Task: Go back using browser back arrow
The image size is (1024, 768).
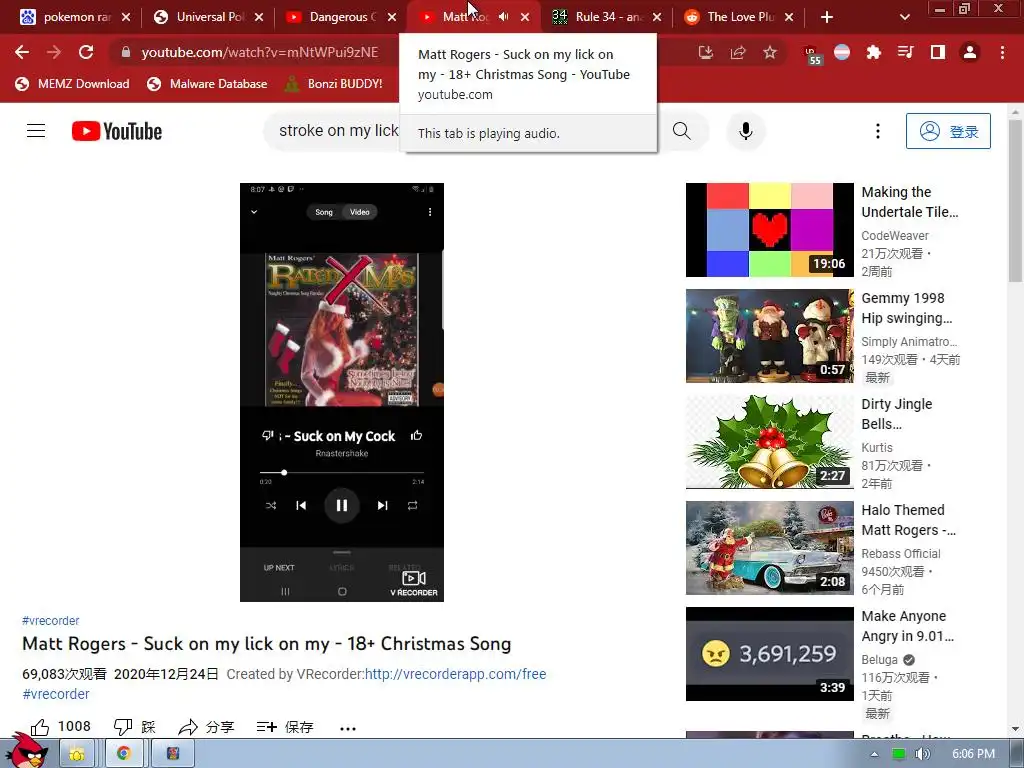Action: [x=22, y=52]
